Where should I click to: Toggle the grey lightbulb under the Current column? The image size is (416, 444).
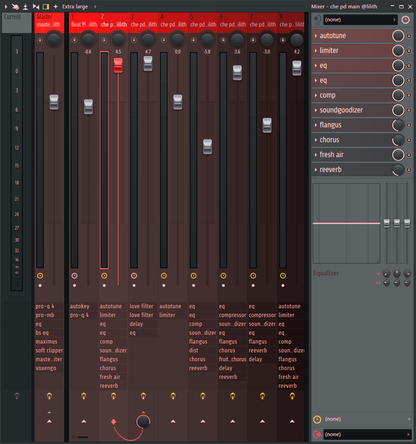(x=17, y=396)
